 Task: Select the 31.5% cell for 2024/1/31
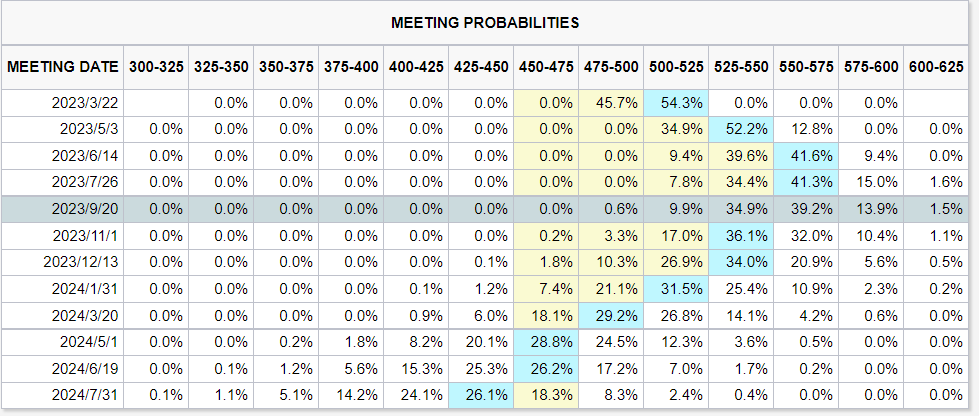click(676, 289)
